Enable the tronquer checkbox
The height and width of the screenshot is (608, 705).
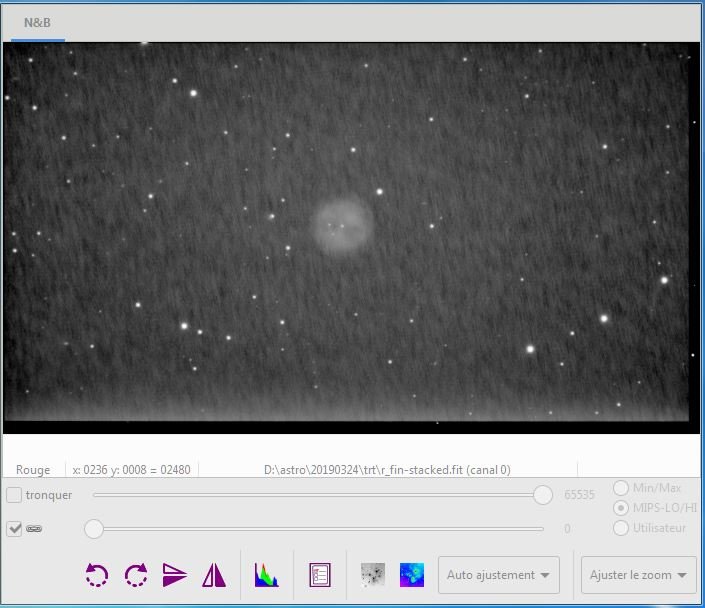click(x=14, y=495)
